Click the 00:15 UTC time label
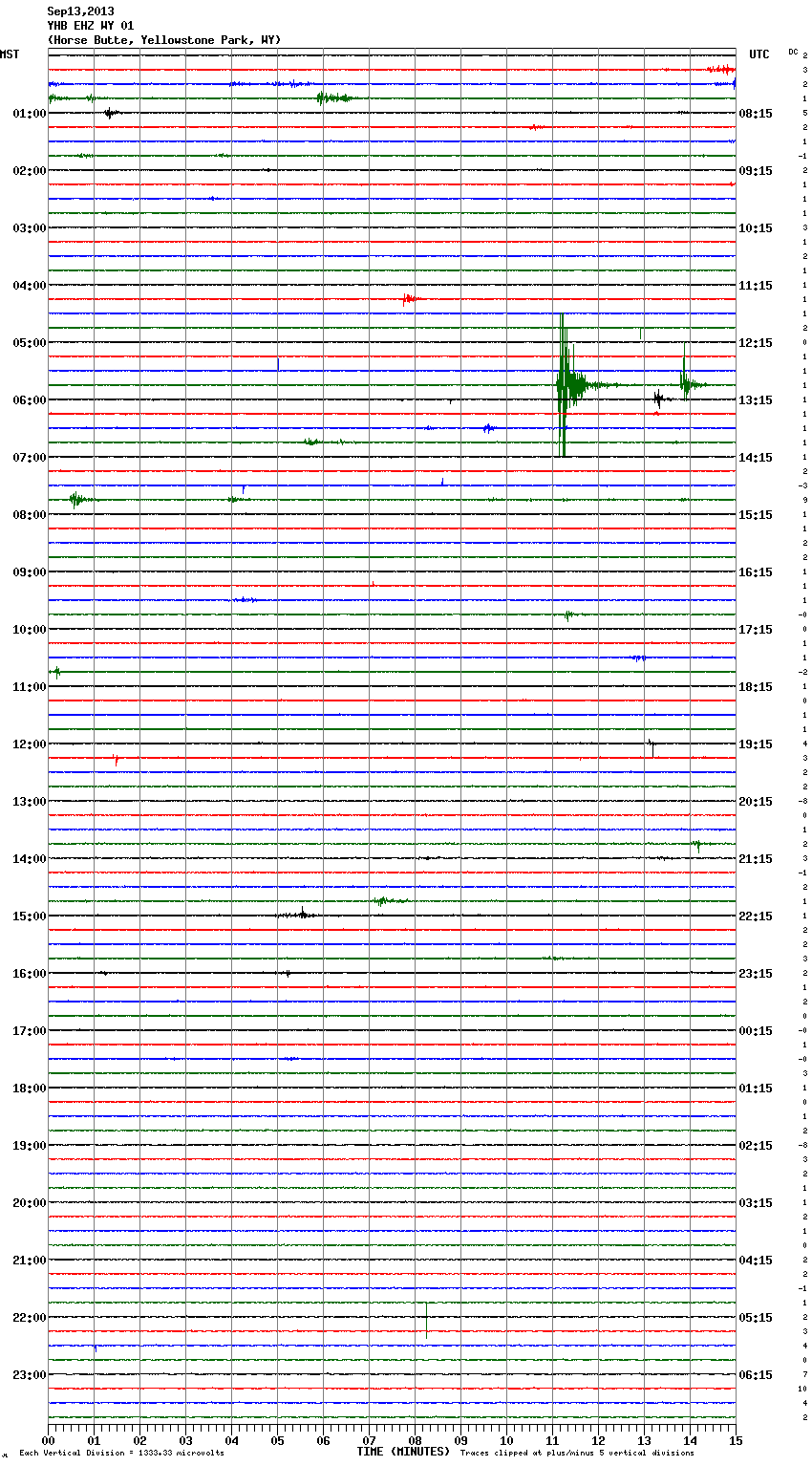Screen dimensions: 812x1466 [x=756, y=1031]
